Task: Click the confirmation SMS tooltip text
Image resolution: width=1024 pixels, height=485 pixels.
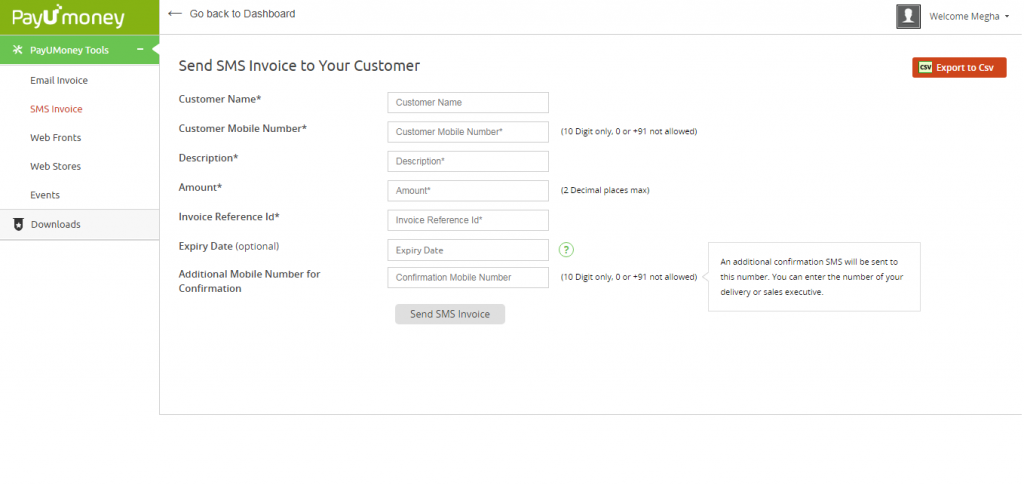Action: [x=812, y=277]
